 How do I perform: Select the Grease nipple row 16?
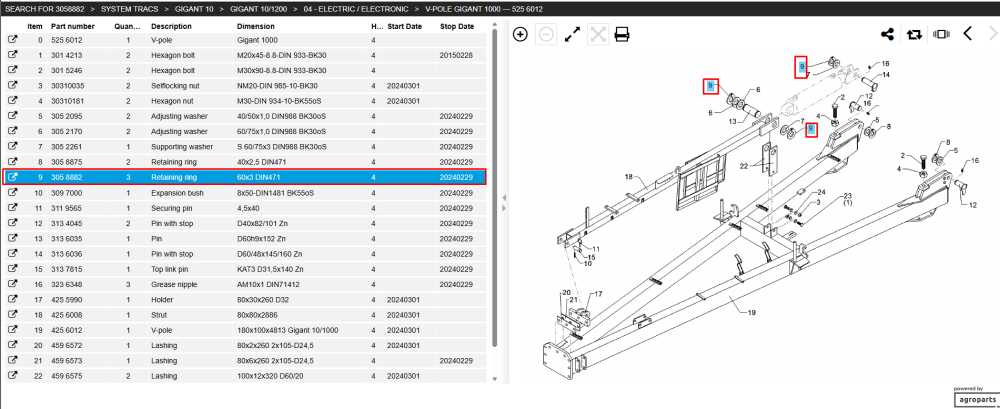pyautogui.click(x=246, y=285)
